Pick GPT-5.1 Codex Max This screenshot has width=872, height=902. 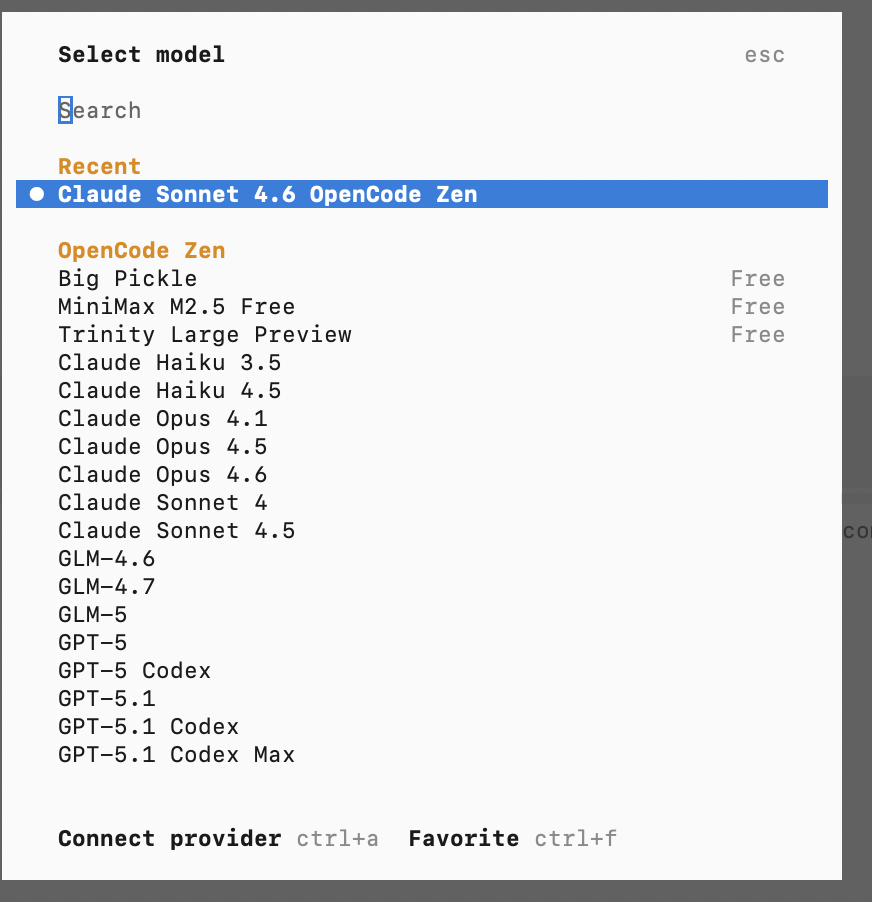point(176,754)
